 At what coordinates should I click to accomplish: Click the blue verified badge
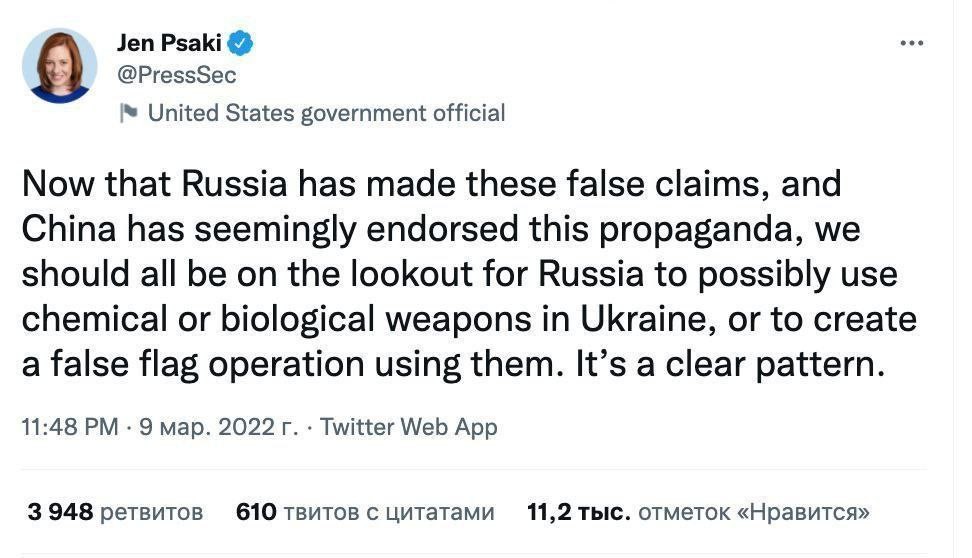[x=241, y=43]
